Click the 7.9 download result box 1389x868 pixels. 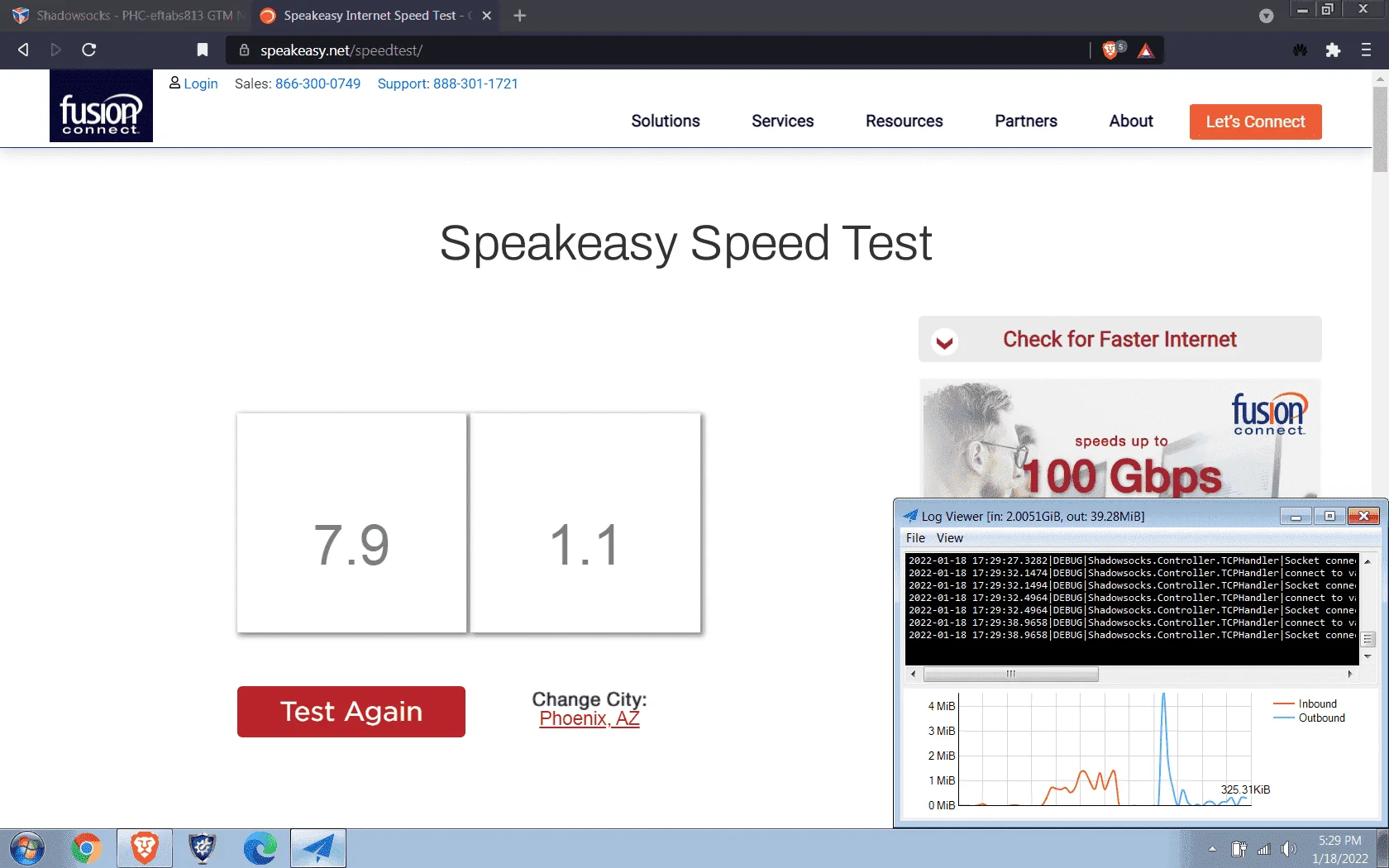click(351, 523)
